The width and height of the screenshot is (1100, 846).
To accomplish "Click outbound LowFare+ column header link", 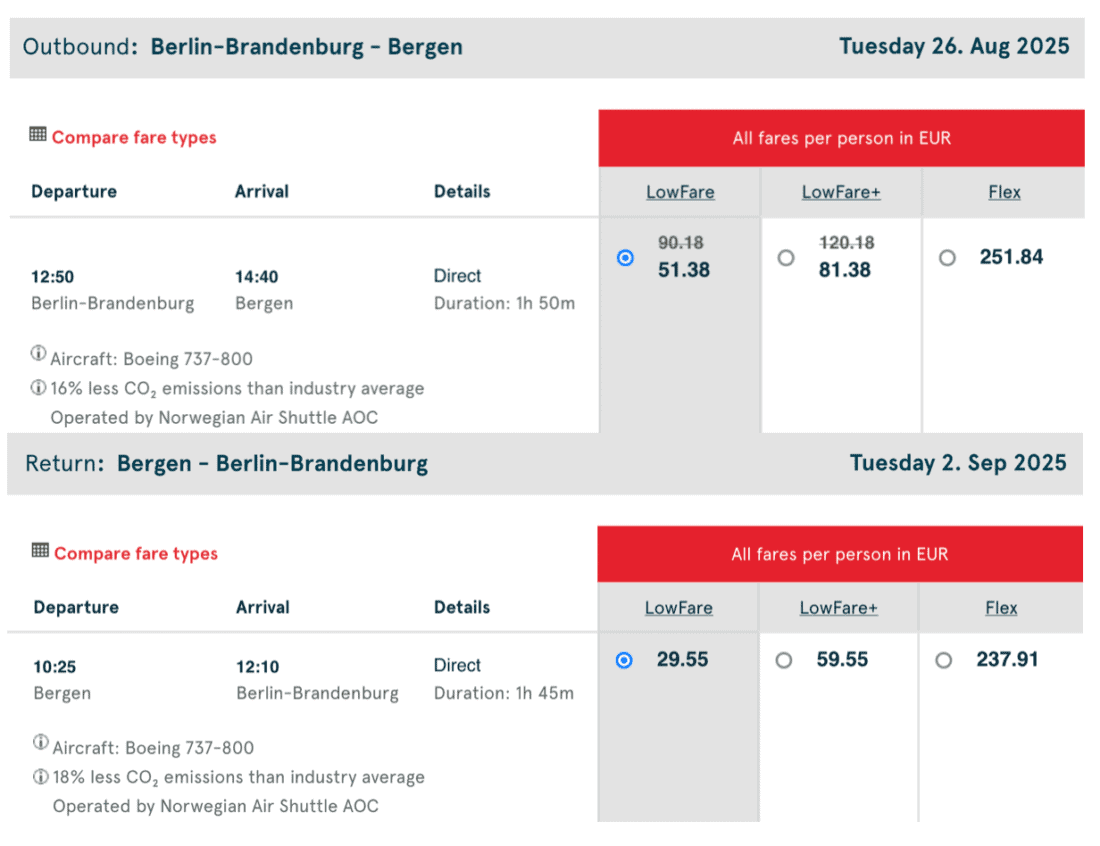I will coord(841,192).
